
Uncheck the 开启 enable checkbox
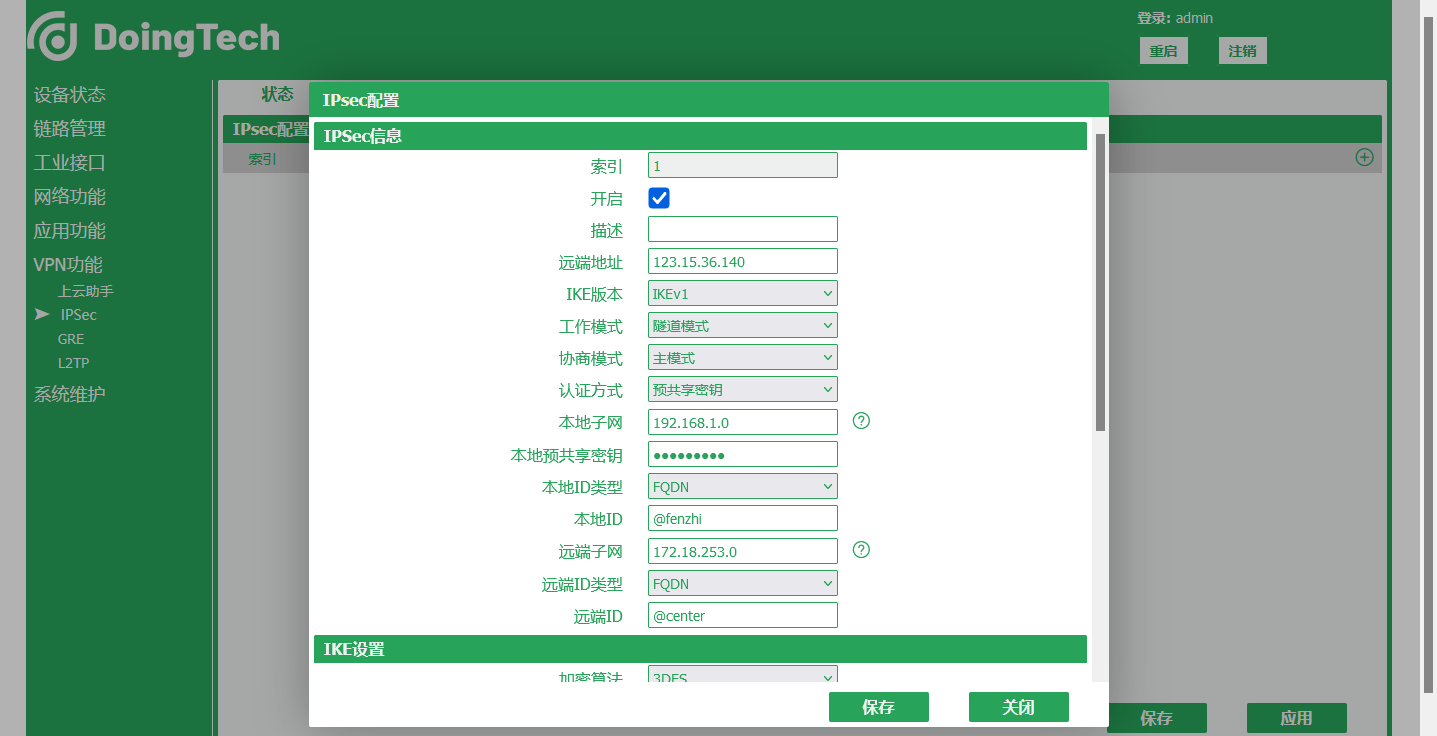pyautogui.click(x=659, y=198)
